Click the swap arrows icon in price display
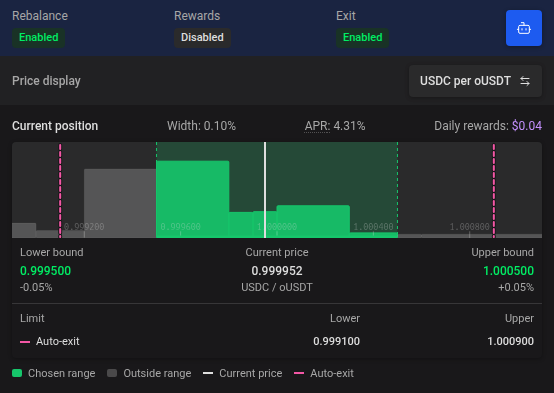554x393 pixels. point(525,81)
